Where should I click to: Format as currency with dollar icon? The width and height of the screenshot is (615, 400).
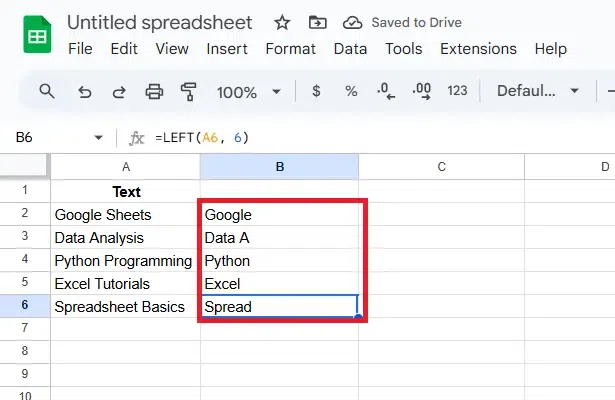tap(317, 91)
